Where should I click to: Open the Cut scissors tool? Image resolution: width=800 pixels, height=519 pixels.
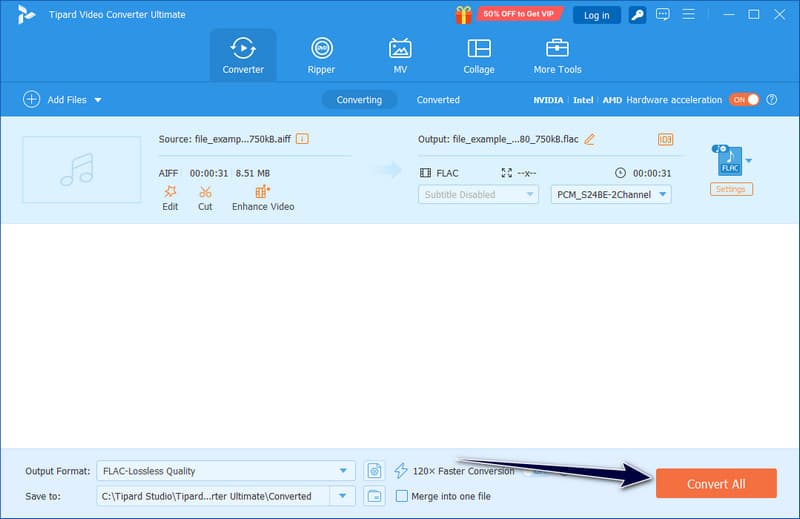tap(205, 199)
